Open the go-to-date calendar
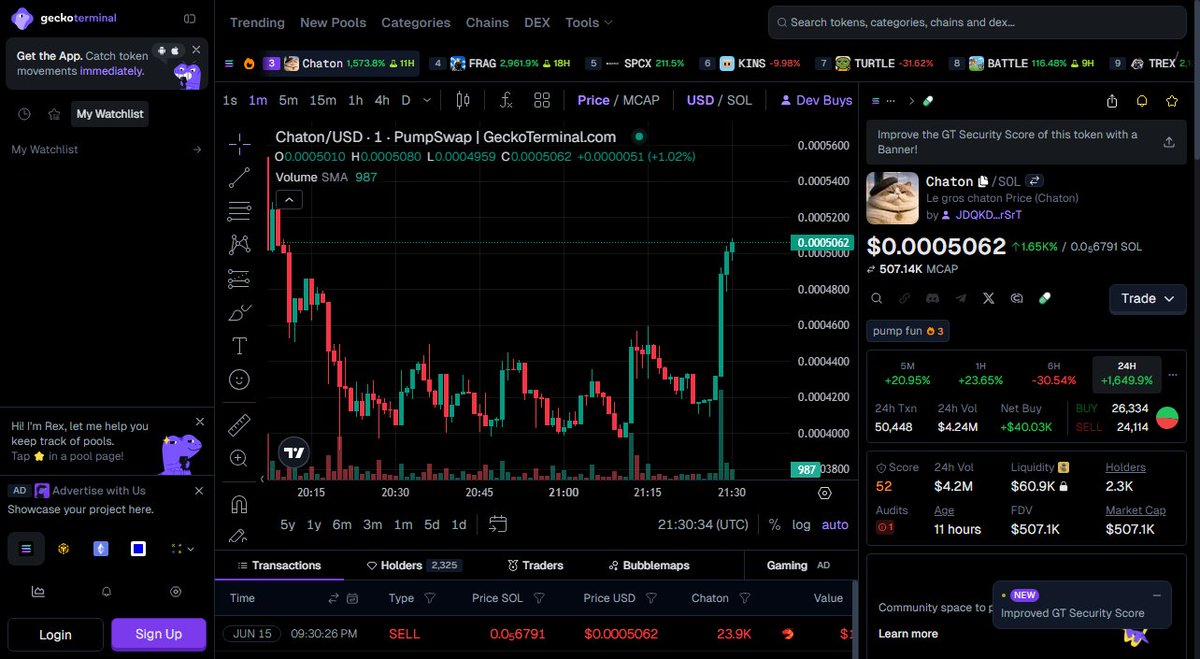 click(x=498, y=524)
